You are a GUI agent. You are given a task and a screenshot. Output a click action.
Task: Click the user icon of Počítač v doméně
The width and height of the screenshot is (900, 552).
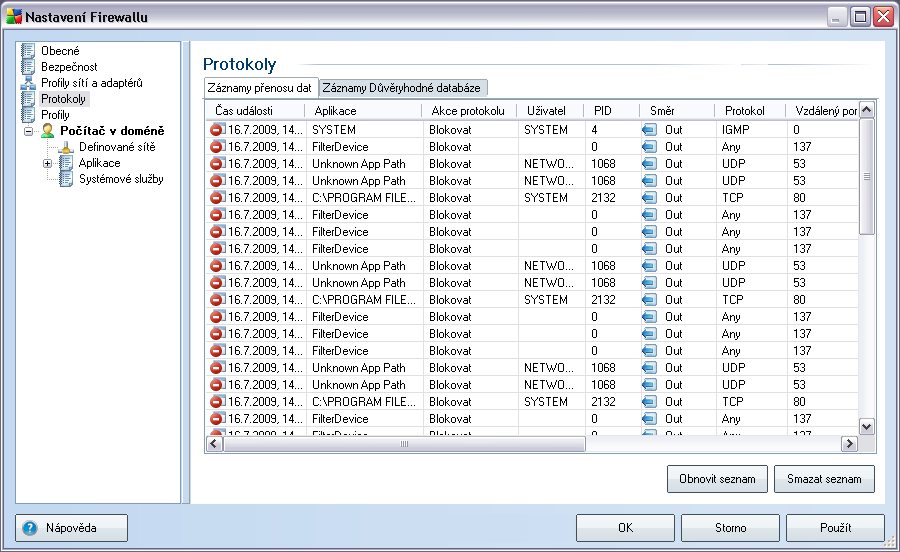click(48, 131)
